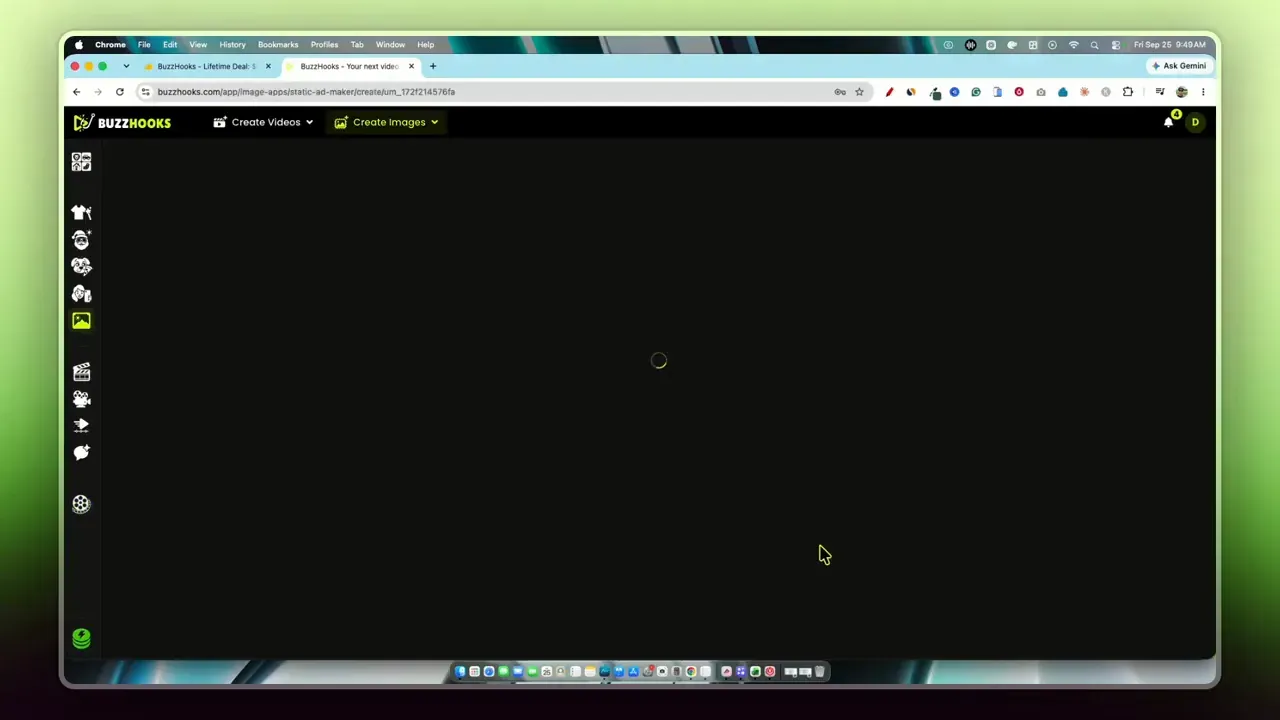Open the highlighted image icon in sidebar
The width and height of the screenshot is (1280, 720).
[81, 321]
